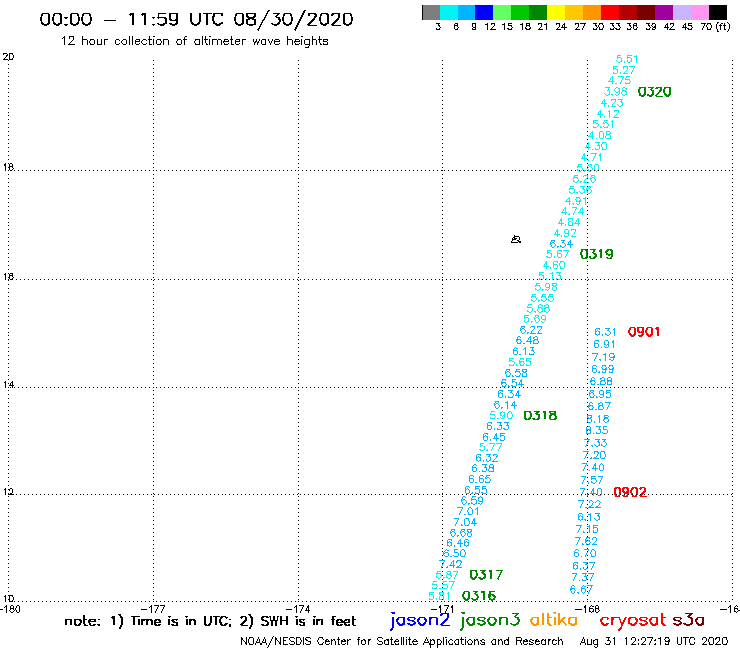The image size is (740, 650).
Task: Select the 0320 time stamp
Action: tap(654, 92)
